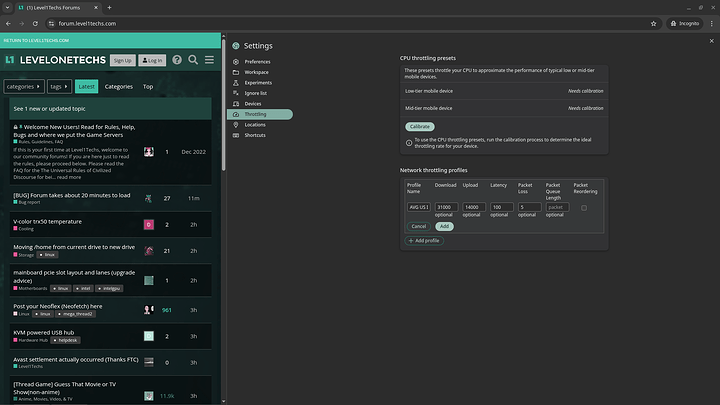This screenshot has height=405, width=720.
Task: Click the Download speed input field
Action: pyautogui.click(x=446, y=207)
